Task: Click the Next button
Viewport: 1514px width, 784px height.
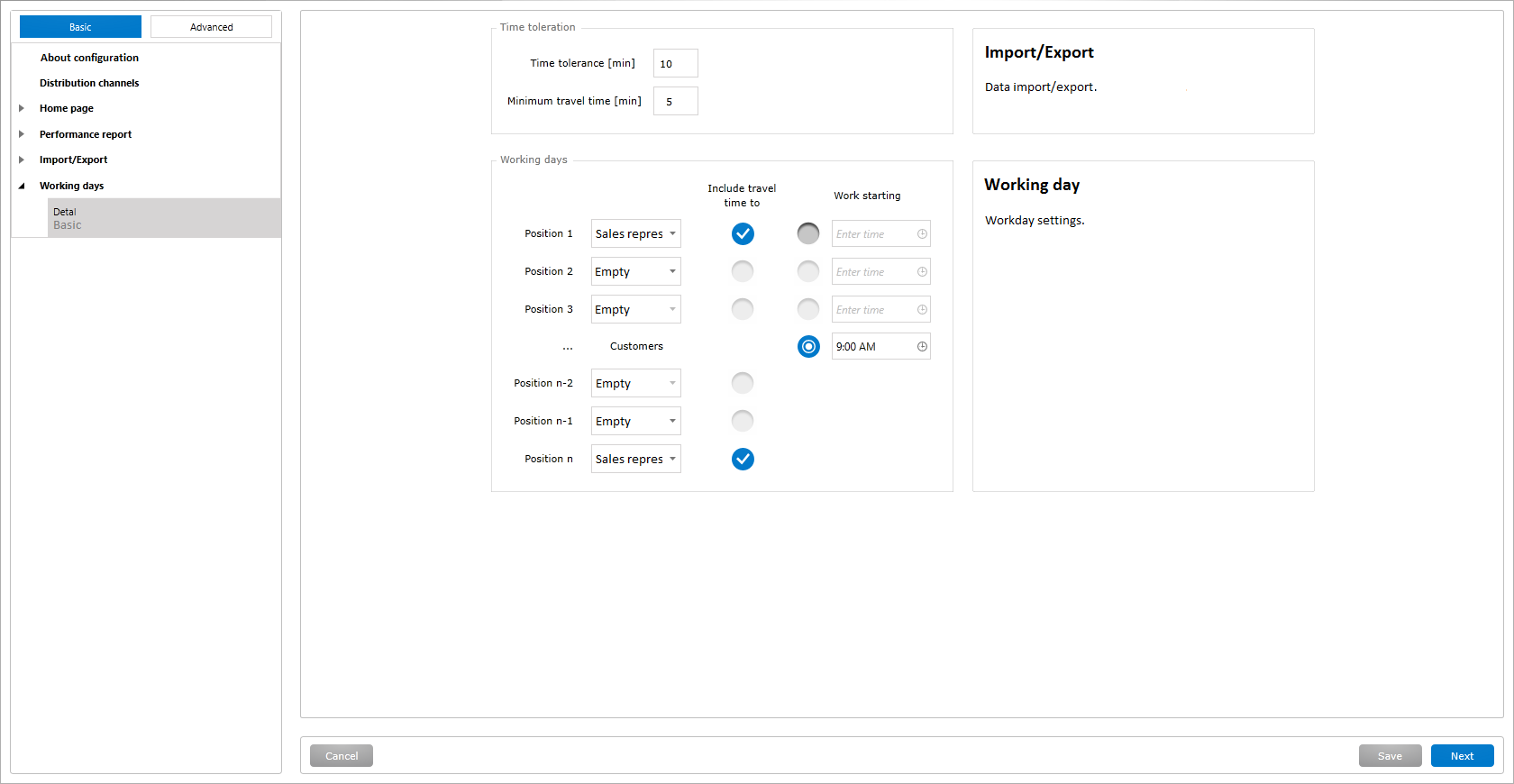Action: click(x=1462, y=756)
